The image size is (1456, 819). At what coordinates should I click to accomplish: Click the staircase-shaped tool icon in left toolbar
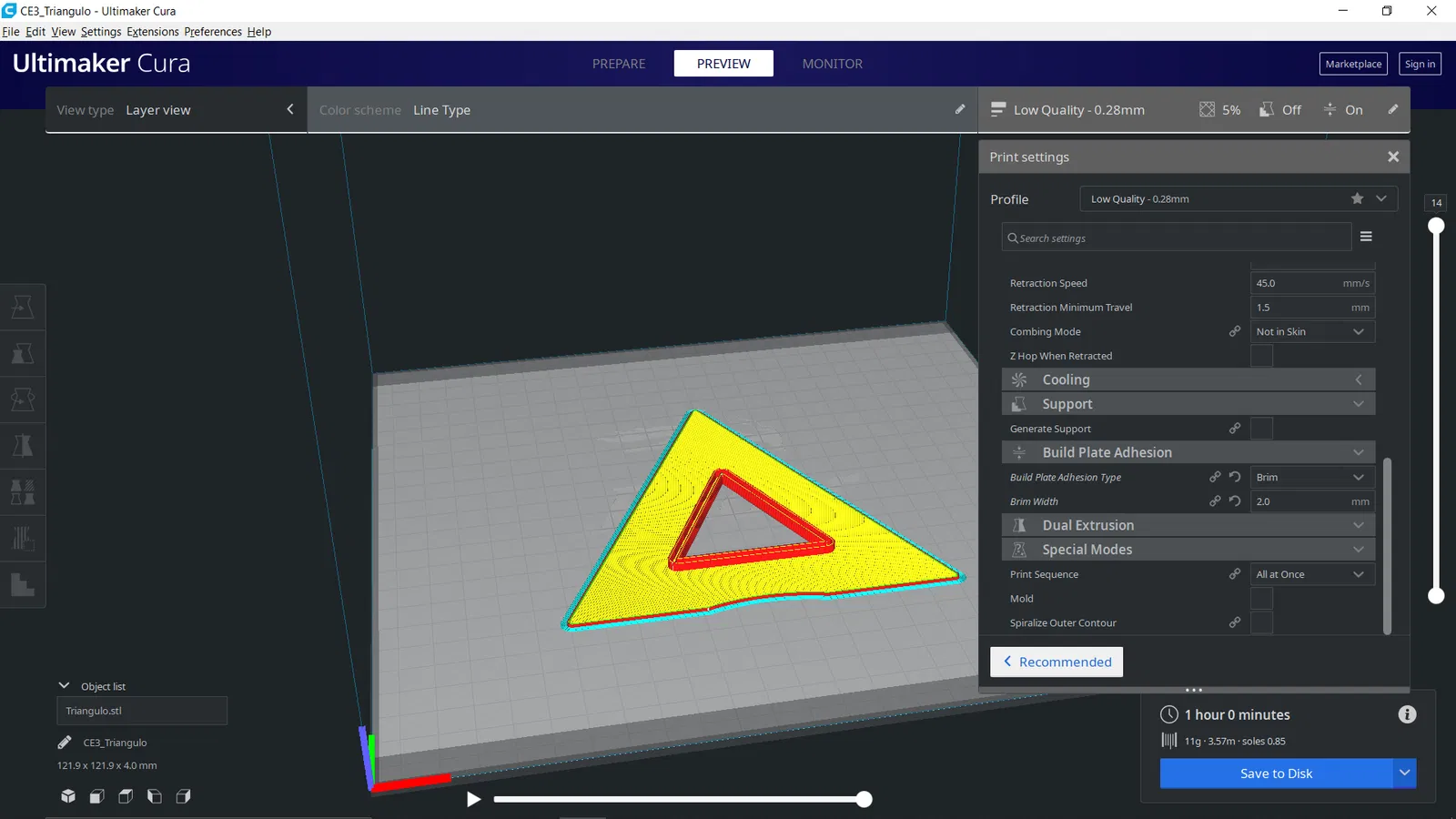(x=23, y=585)
